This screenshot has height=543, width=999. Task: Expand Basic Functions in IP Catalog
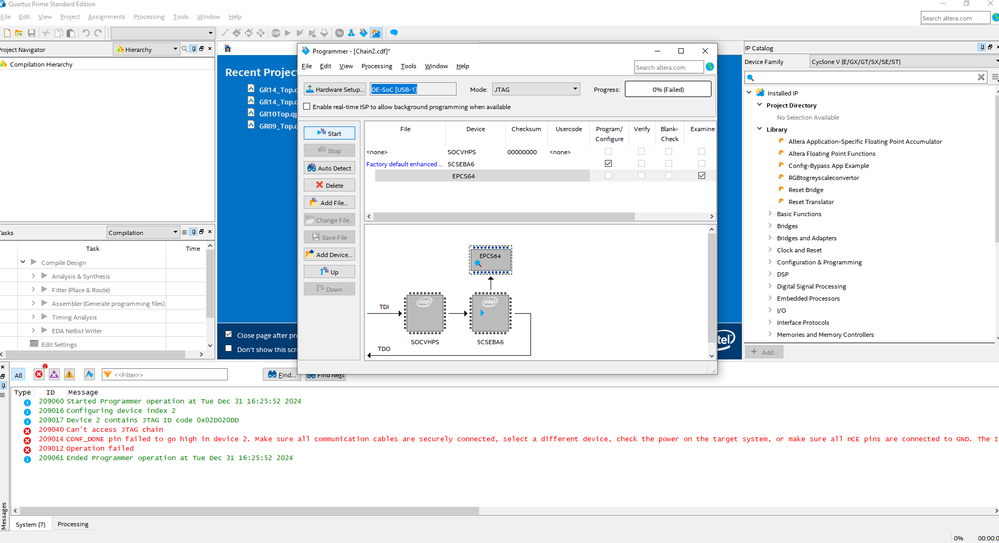770,214
